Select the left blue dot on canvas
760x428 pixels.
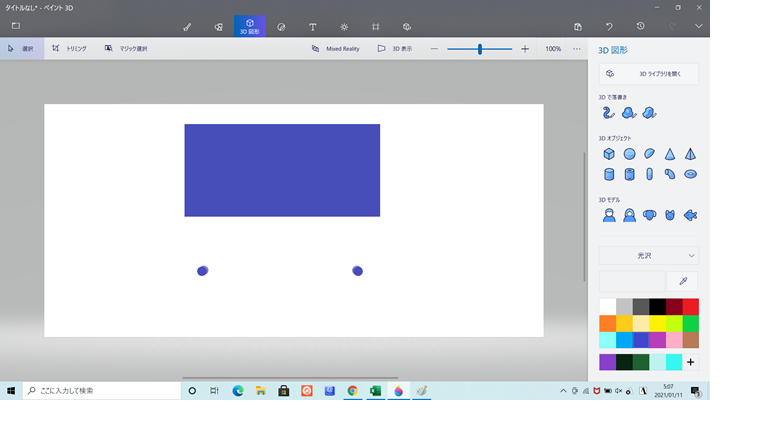203,270
